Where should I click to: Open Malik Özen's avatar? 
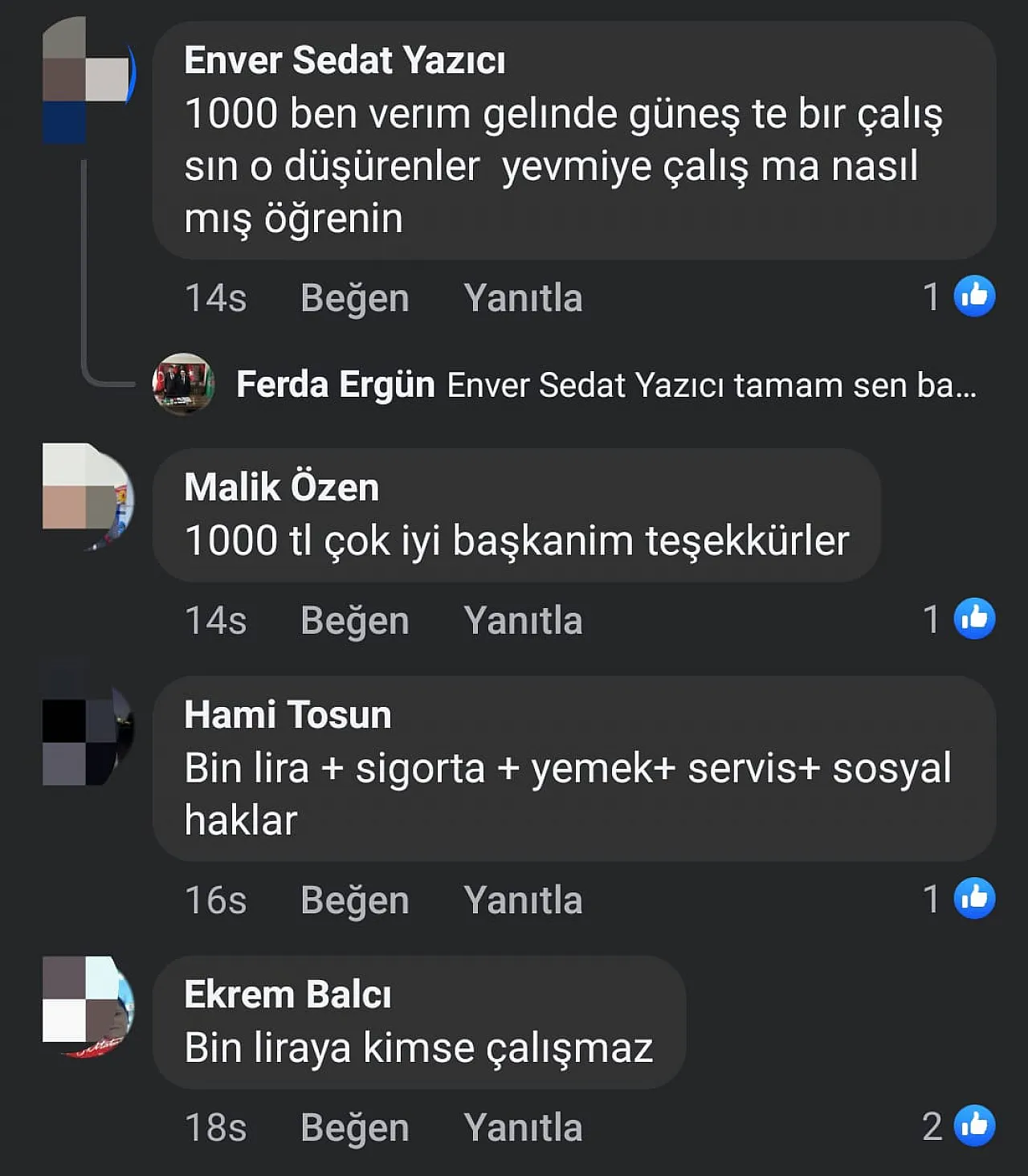pos(88,496)
